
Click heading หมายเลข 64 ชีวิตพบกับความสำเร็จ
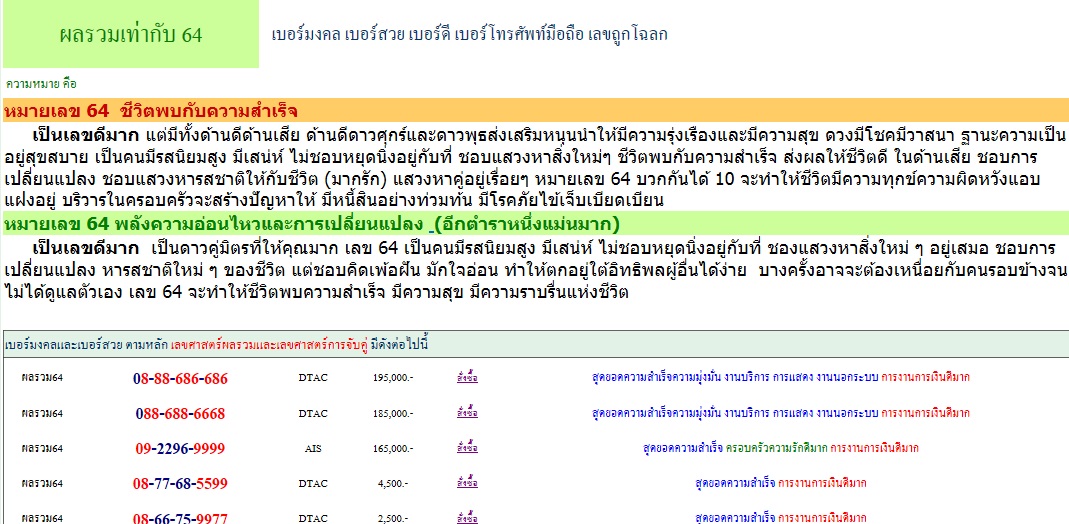(x=151, y=112)
